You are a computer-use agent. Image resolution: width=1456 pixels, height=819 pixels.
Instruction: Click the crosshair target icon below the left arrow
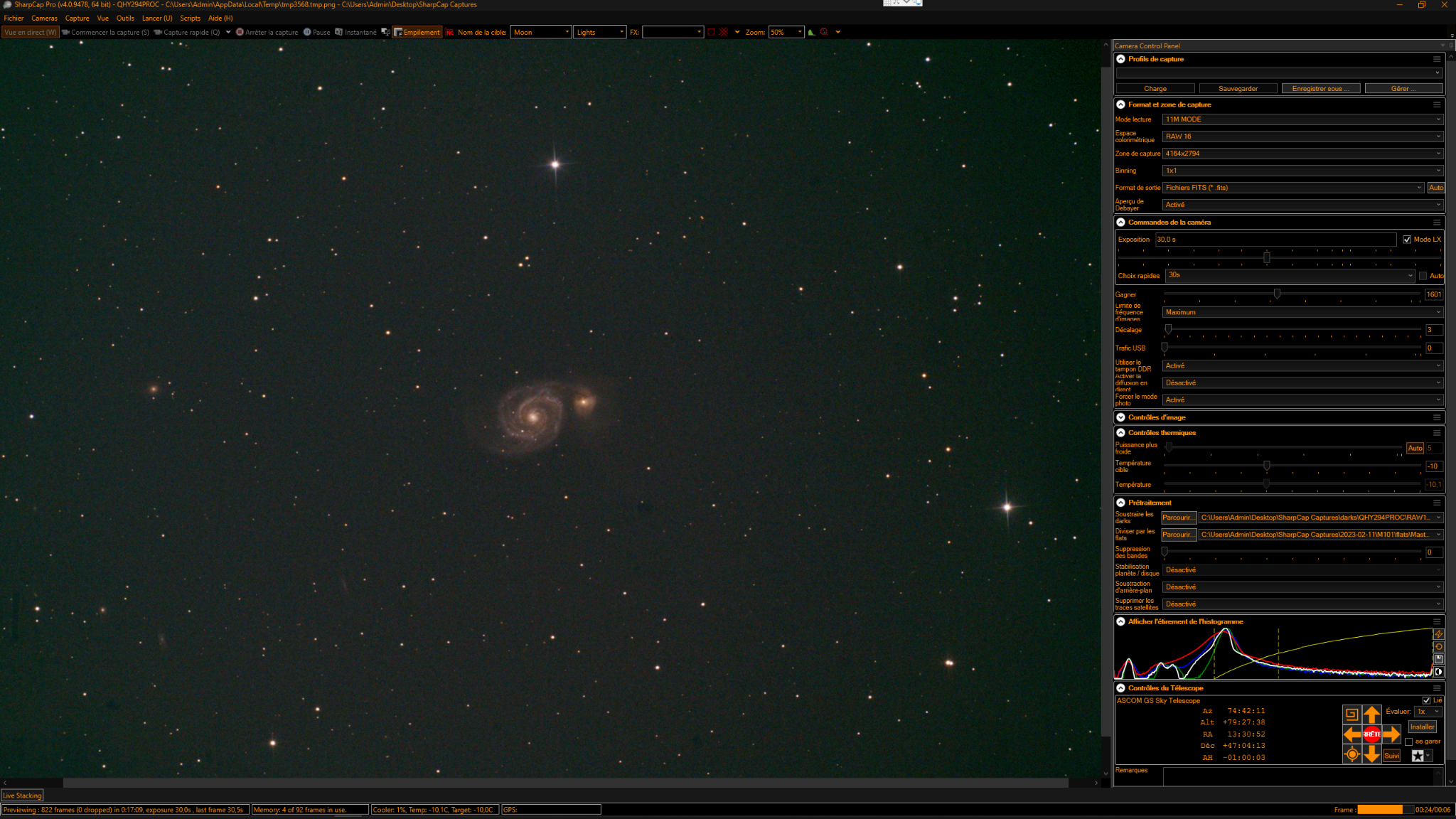[1352, 754]
